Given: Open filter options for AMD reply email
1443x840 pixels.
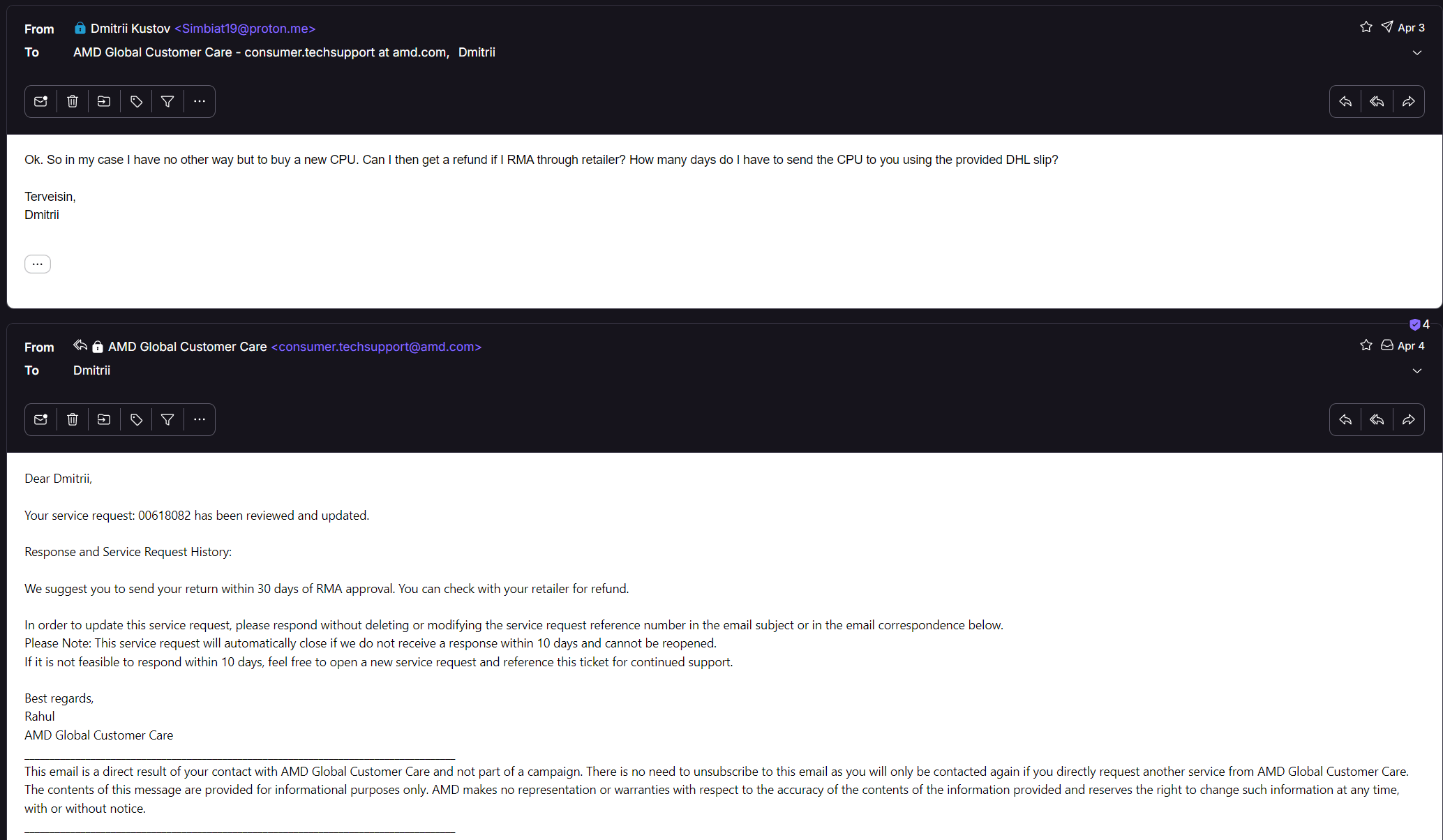Looking at the screenshot, I should click(x=167, y=420).
